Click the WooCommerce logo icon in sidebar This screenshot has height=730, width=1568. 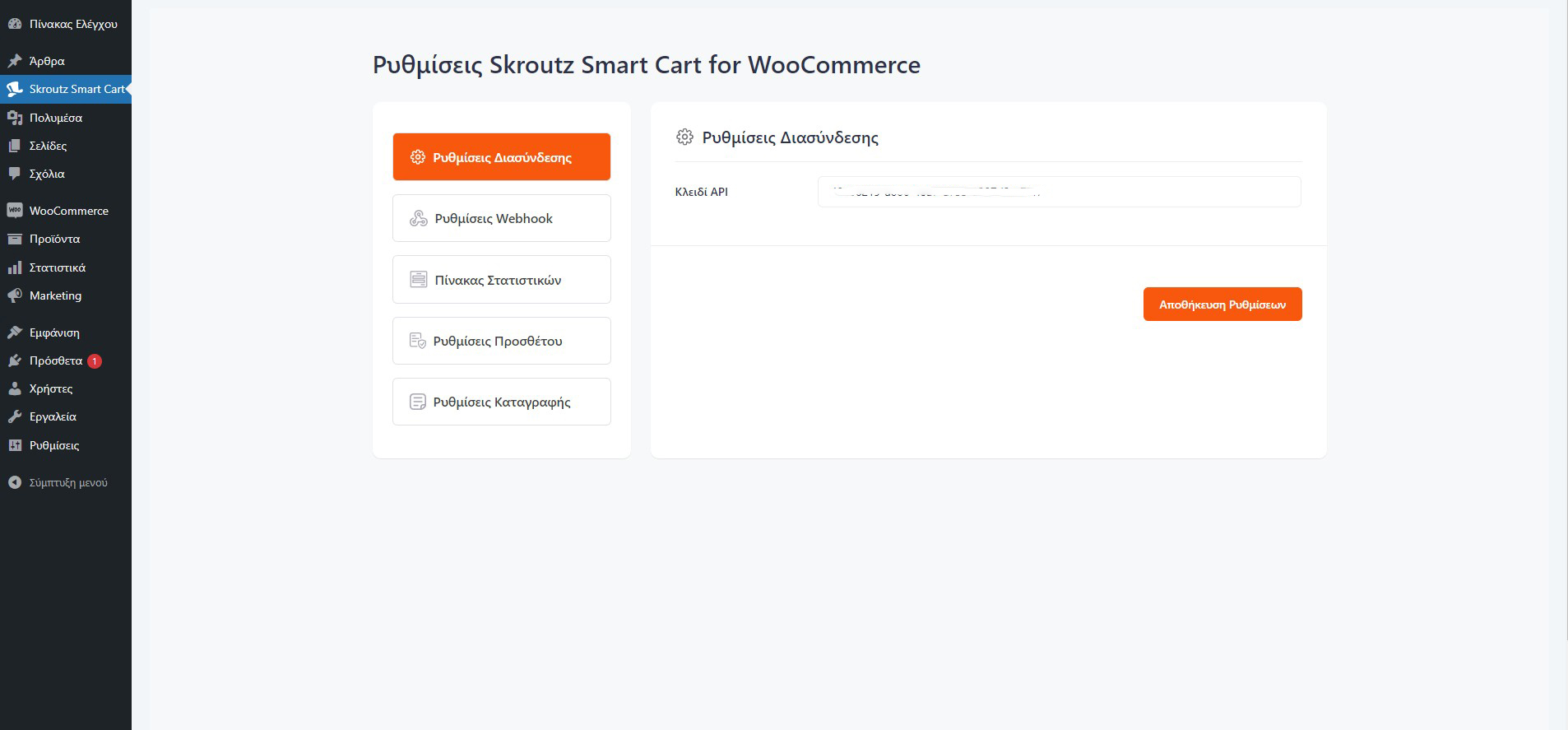pos(14,211)
